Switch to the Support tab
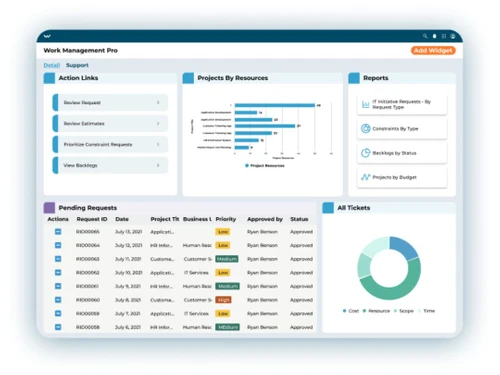 pos(77,65)
